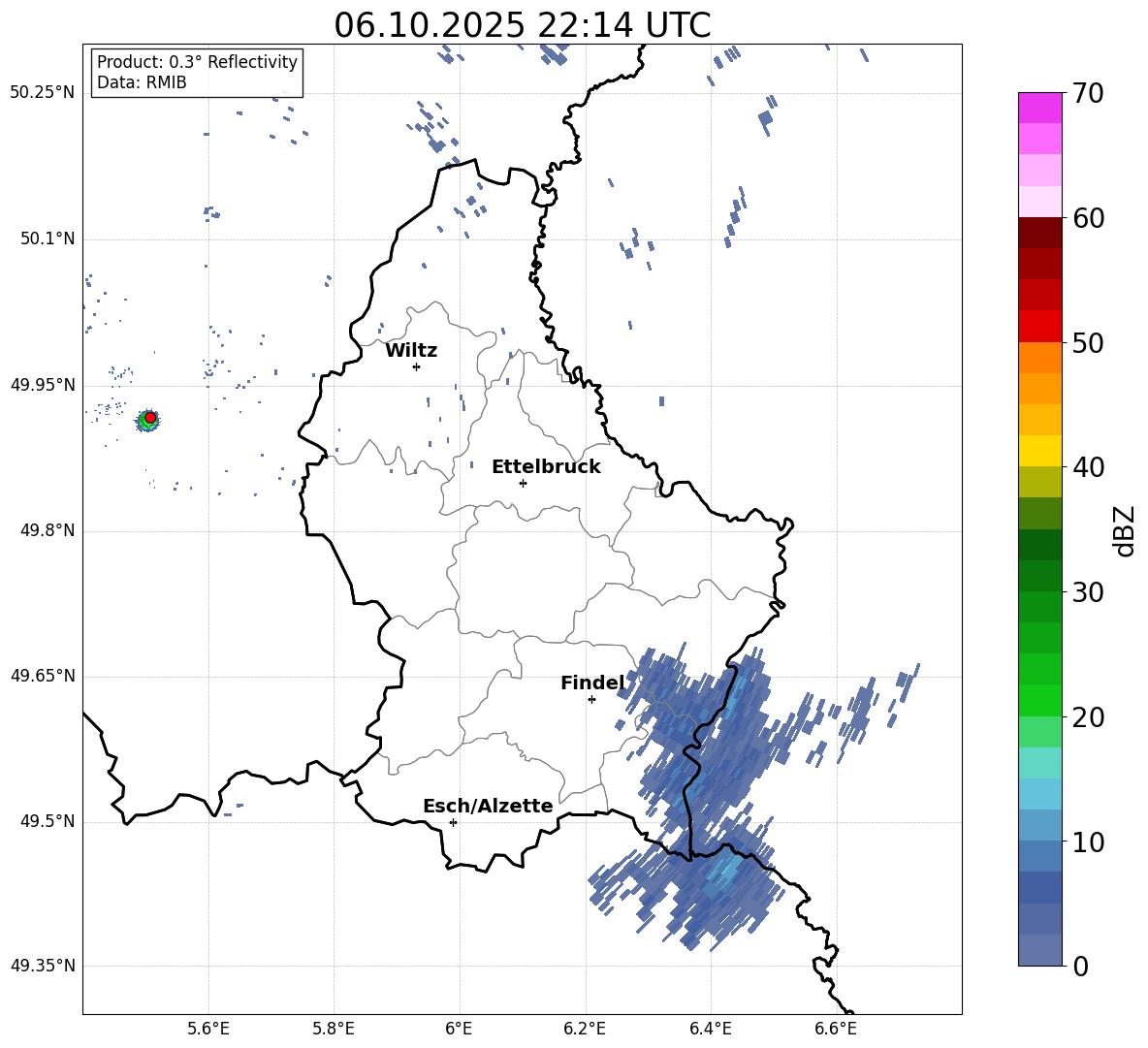1148x1048 pixels.
Task: Click the 50 colorbar tick label
Action: click(x=1088, y=342)
